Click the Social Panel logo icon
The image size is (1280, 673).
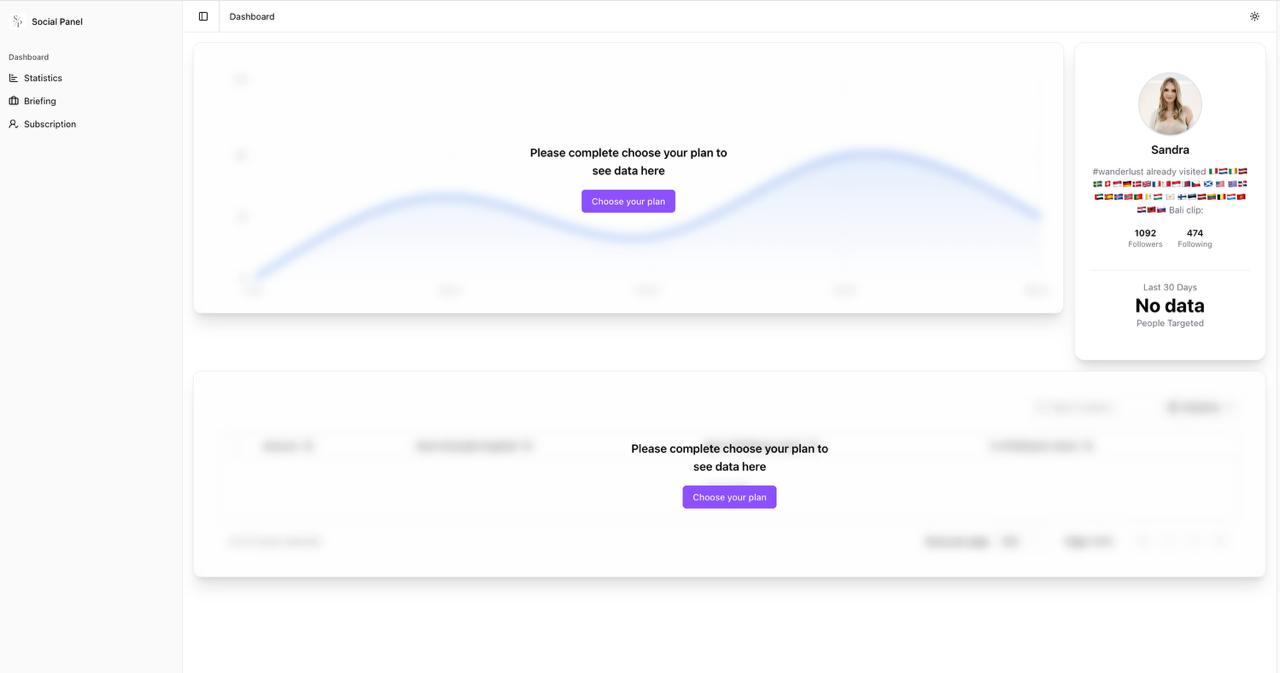(18, 20)
